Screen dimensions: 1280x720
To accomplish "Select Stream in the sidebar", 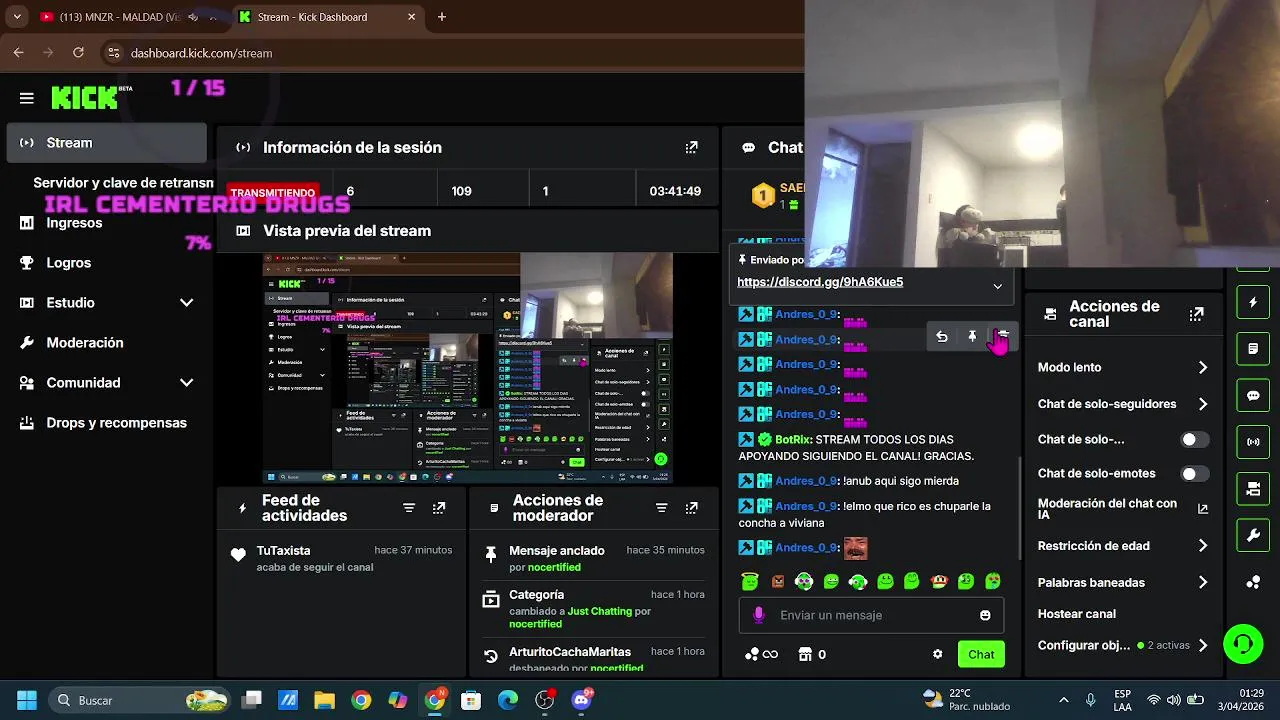I will pos(106,143).
